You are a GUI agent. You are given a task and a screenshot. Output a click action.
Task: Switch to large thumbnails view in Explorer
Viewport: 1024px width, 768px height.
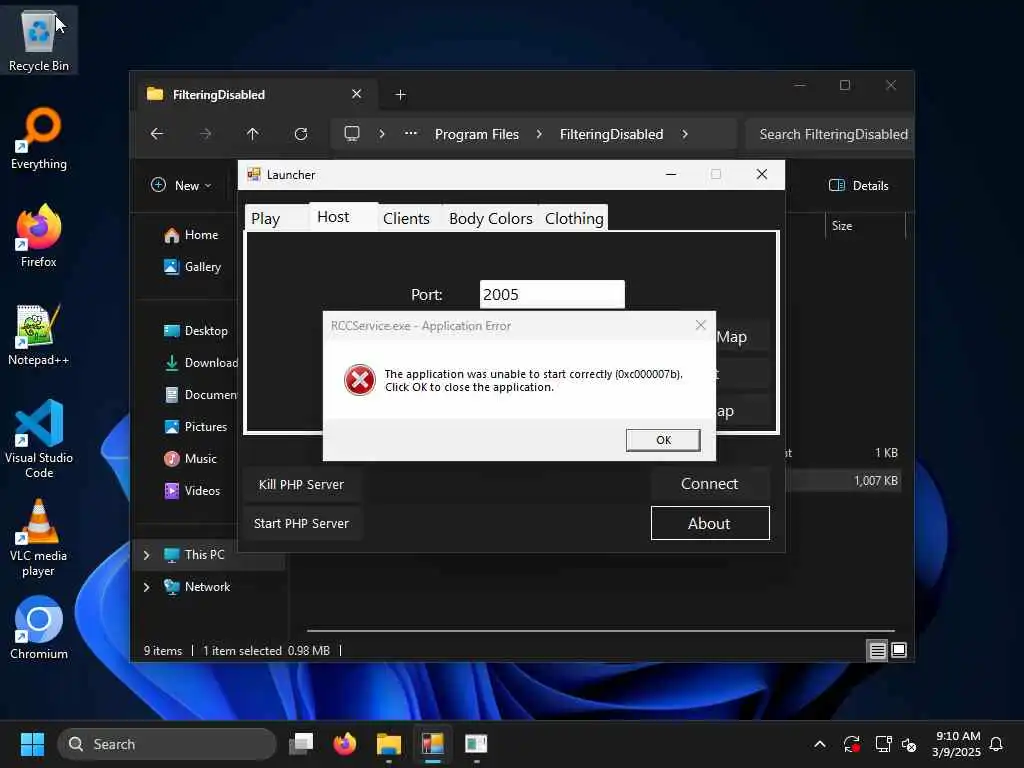tap(899, 650)
